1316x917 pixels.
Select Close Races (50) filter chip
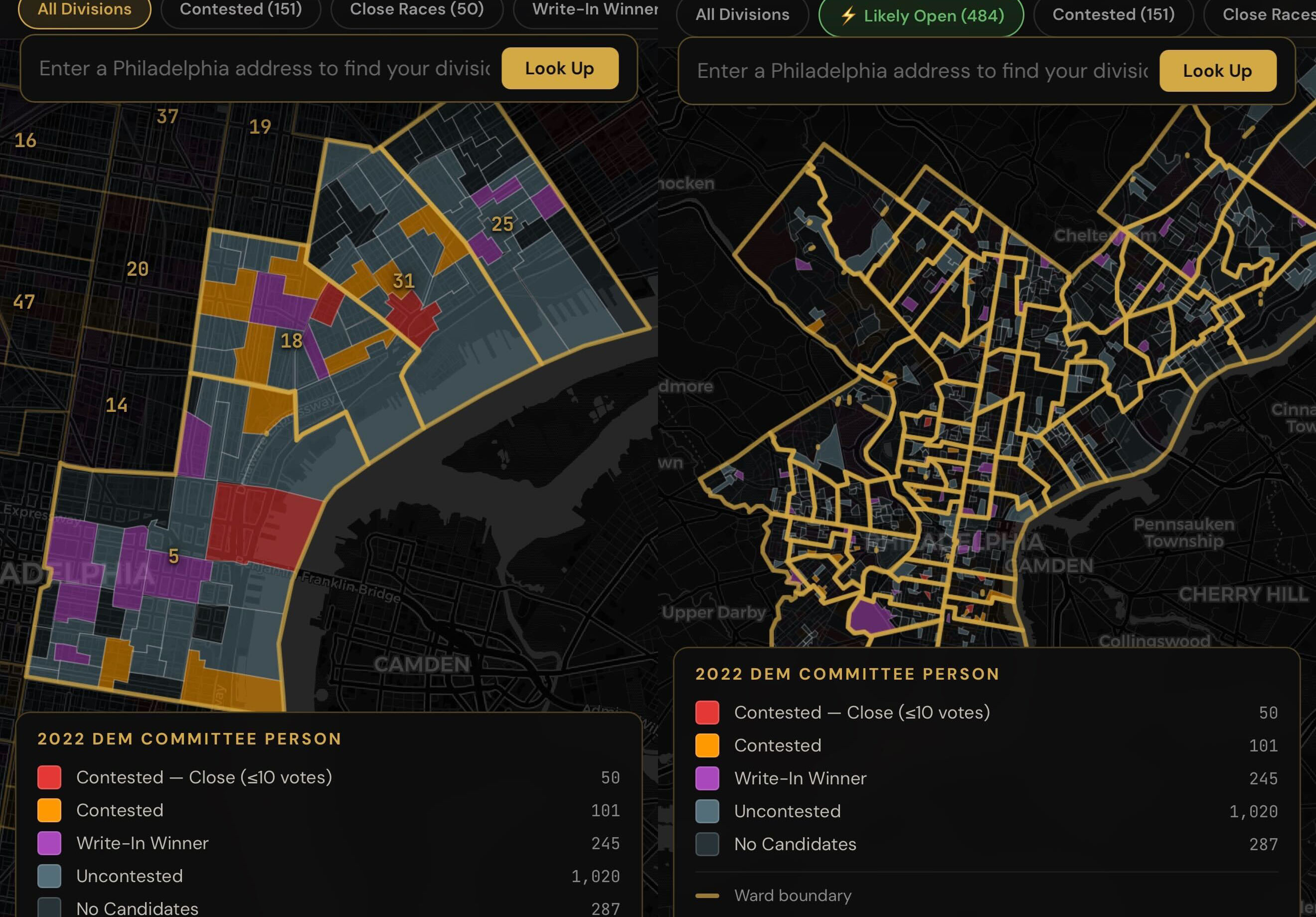(417, 10)
